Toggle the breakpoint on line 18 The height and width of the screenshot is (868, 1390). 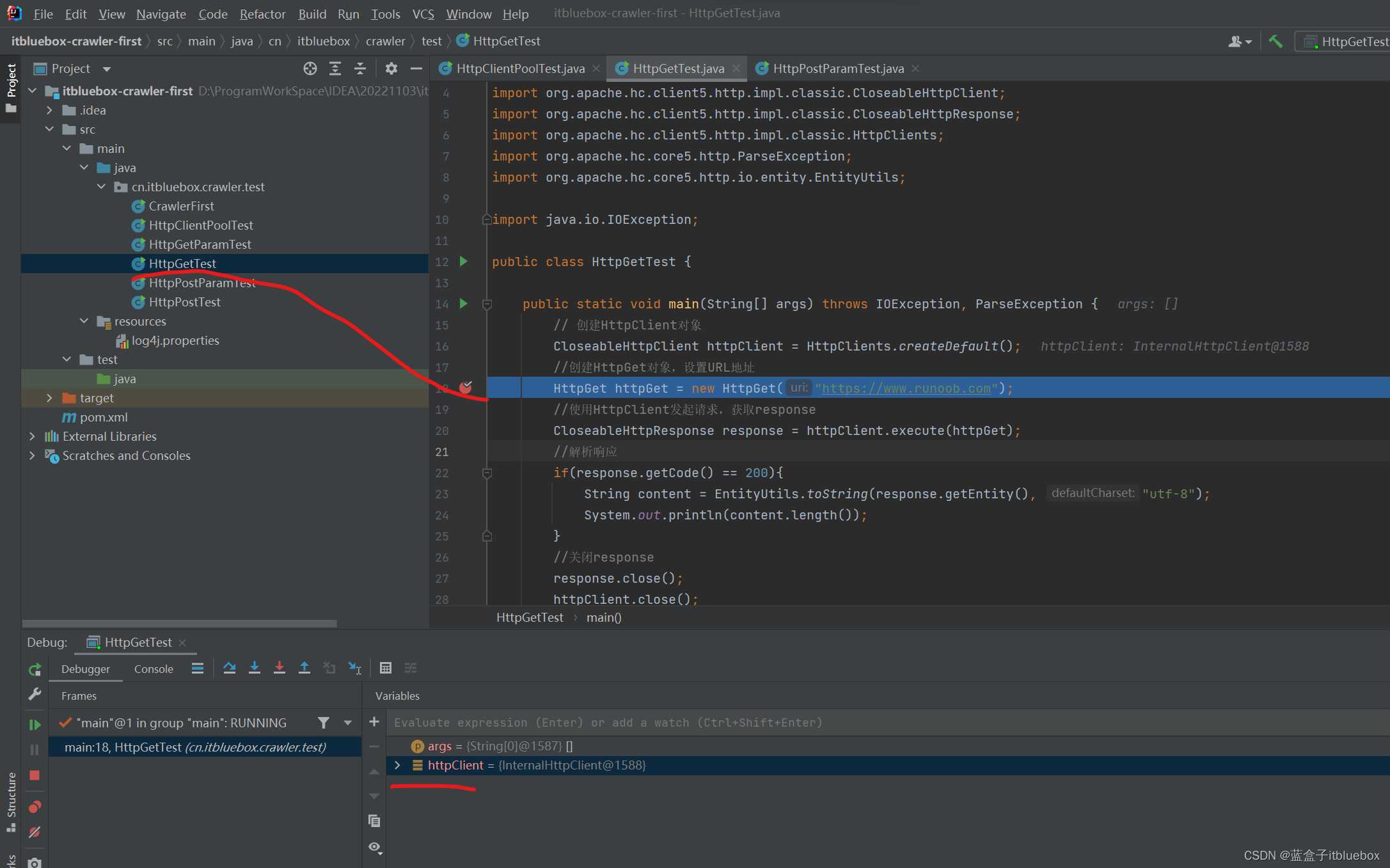coord(466,388)
